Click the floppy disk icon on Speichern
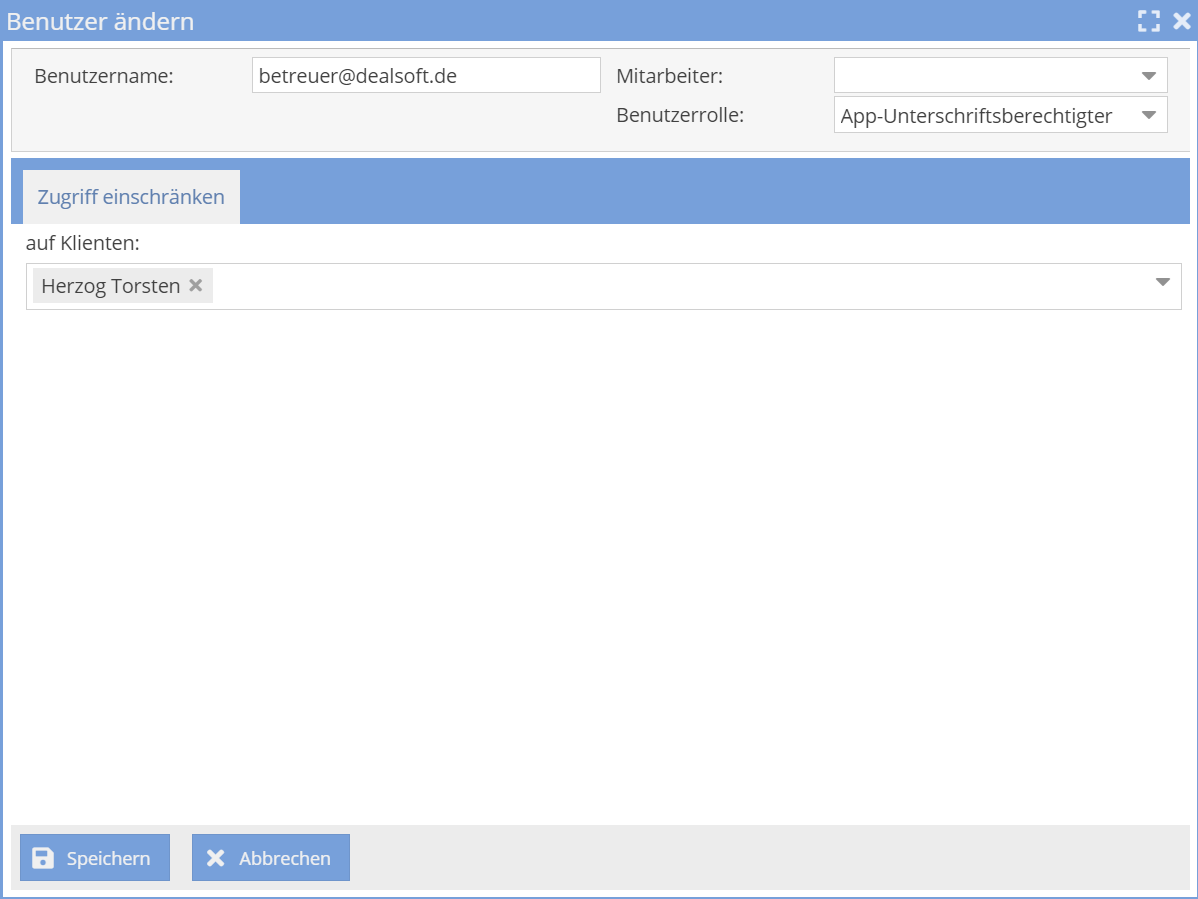Screen dimensions: 1198x899 [x=43, y=858]
